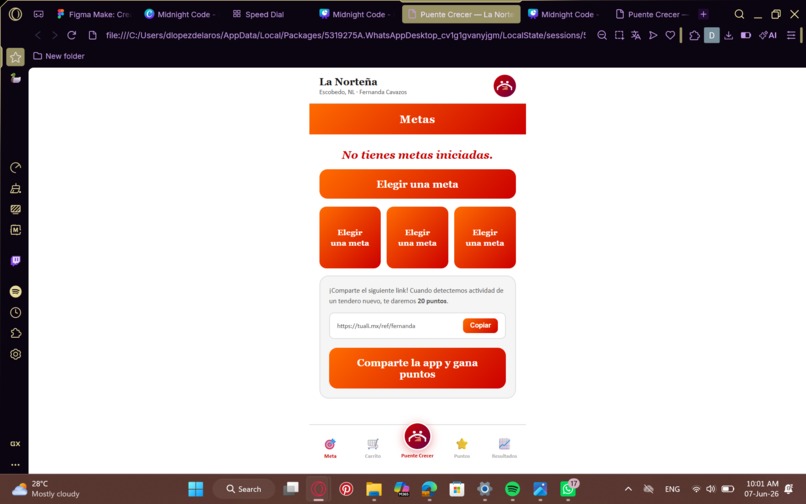Click the file URL address bar
The height and width of the screenshot is (504, 806).
pos(345,35)
